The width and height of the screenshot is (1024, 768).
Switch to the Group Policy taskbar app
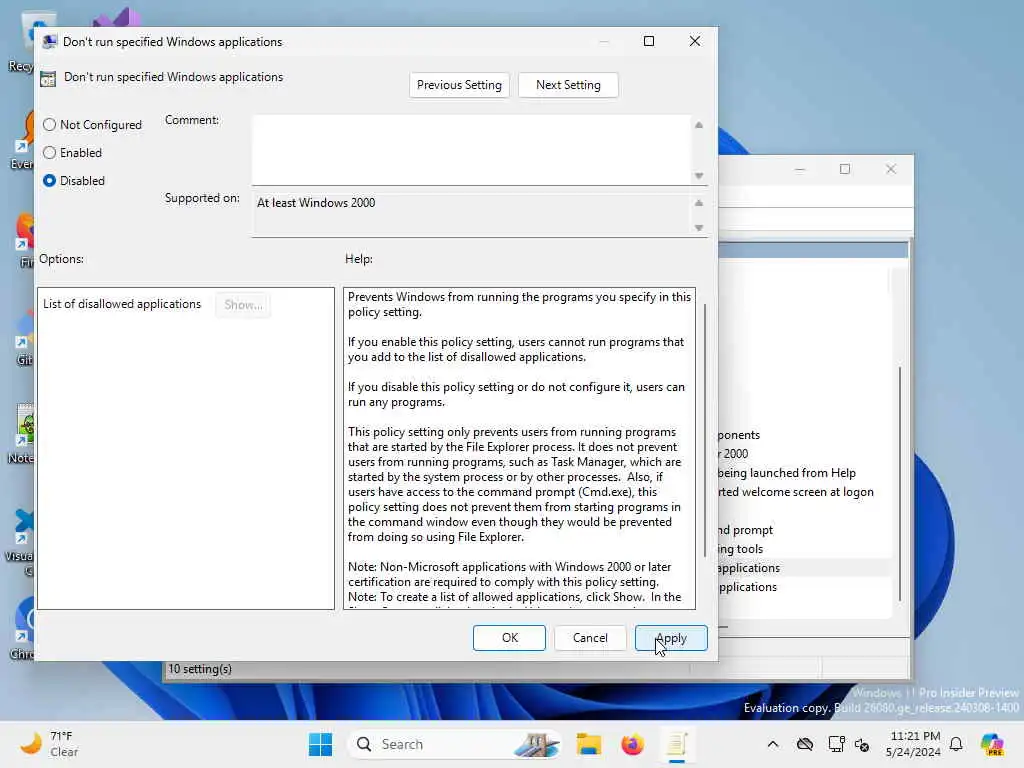(677, 744)
